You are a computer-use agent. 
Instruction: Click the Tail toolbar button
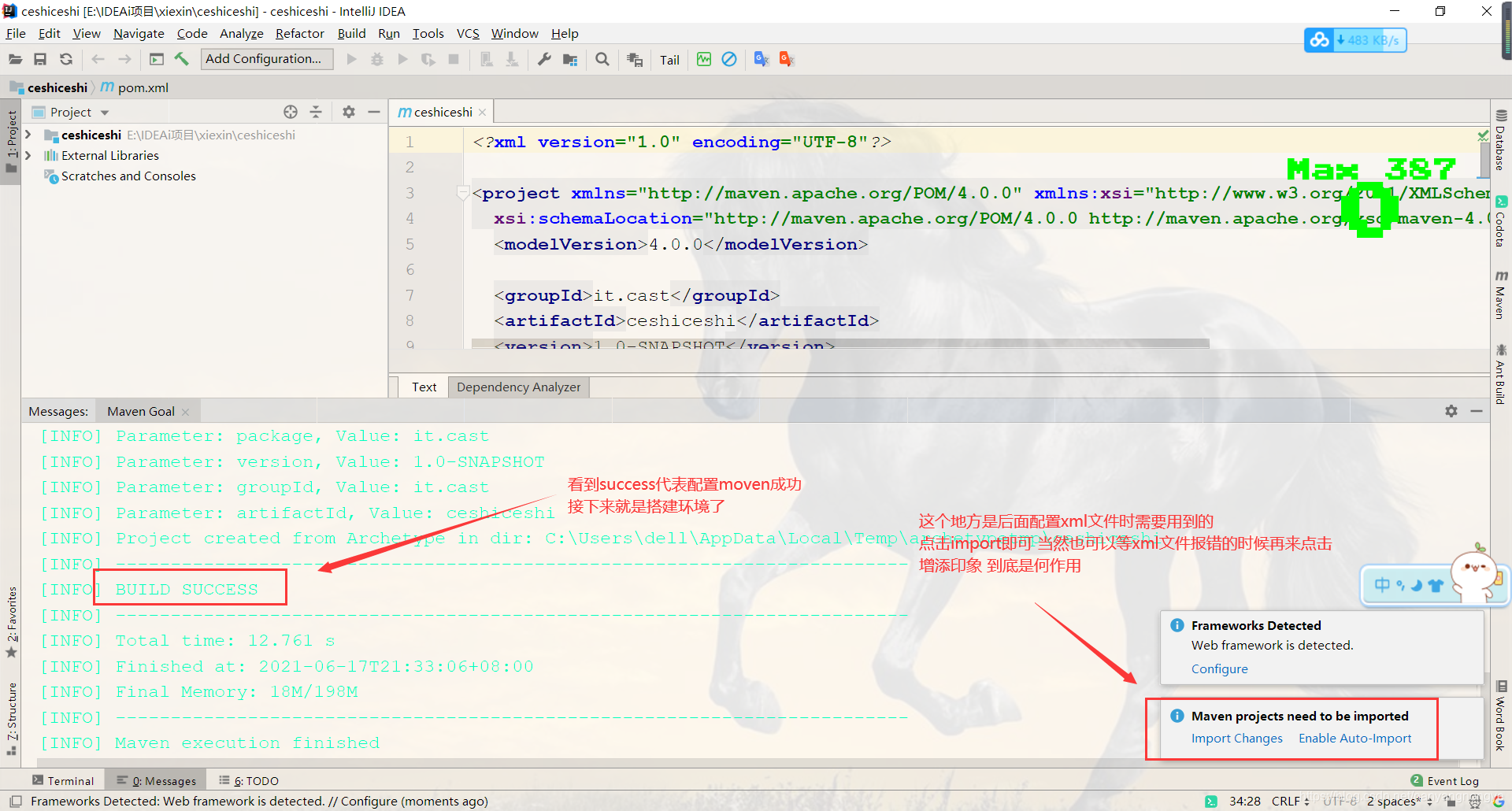[x=669, y=60]
